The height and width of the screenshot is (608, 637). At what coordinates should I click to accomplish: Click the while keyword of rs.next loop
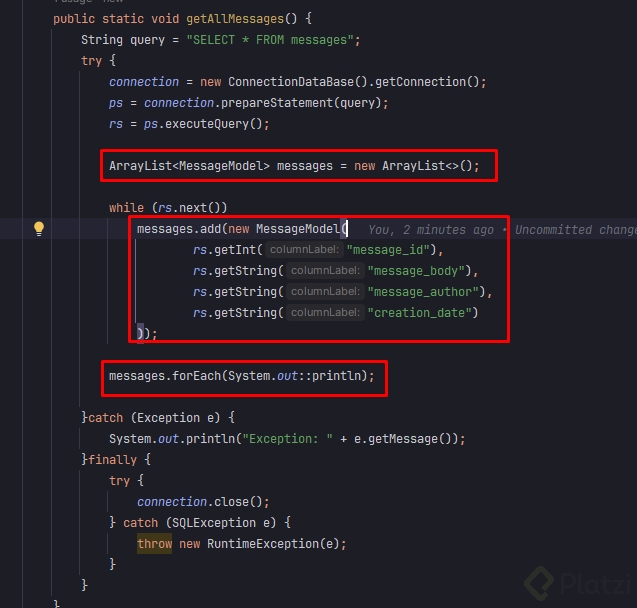126,208
